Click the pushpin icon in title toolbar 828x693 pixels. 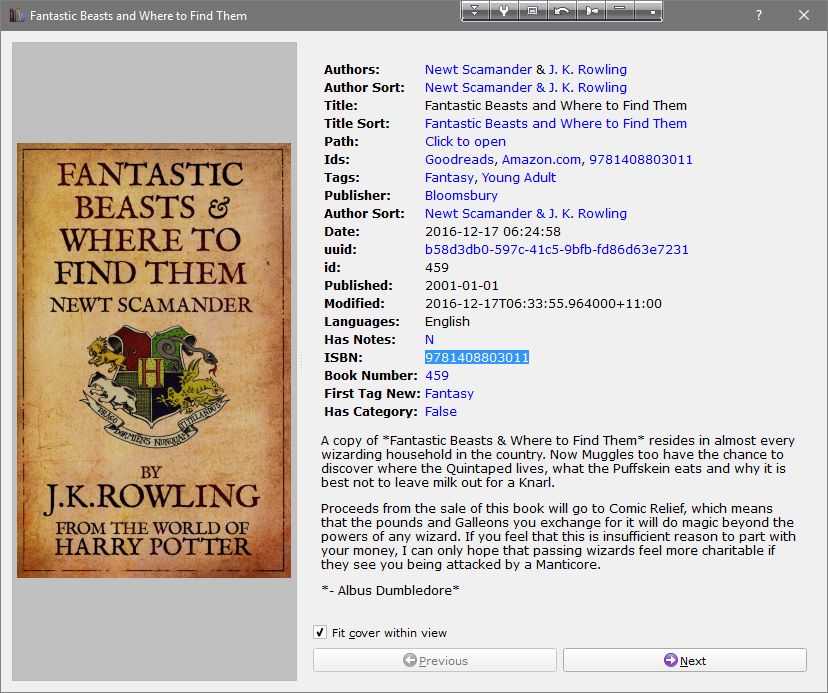tap(591, 11)
